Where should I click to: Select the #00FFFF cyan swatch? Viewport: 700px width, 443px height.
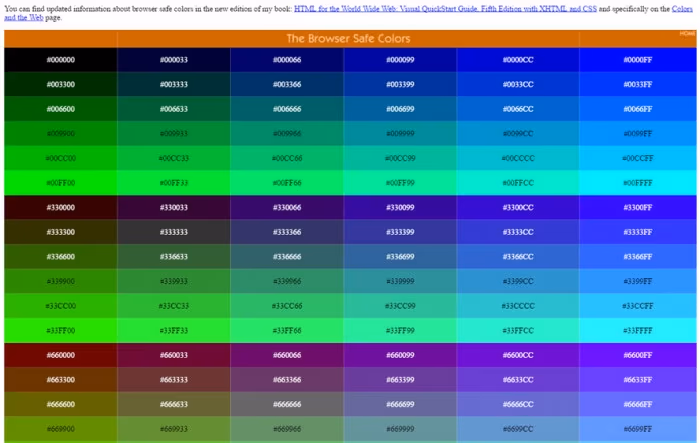(x=638, y=183)
